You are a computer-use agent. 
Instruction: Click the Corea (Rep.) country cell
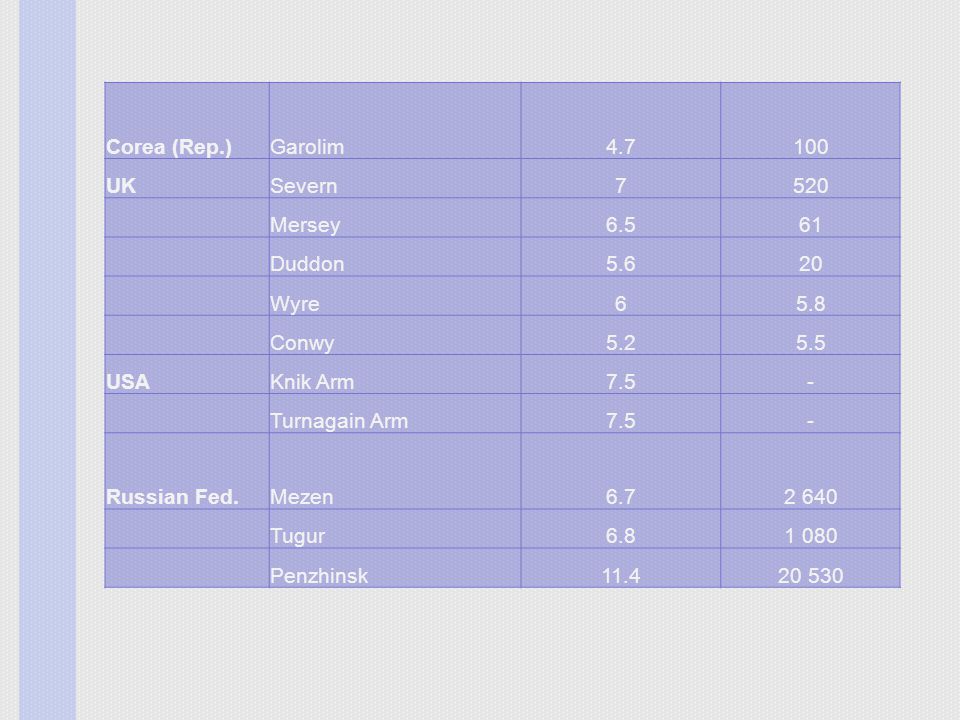click(x=187, y=121)
